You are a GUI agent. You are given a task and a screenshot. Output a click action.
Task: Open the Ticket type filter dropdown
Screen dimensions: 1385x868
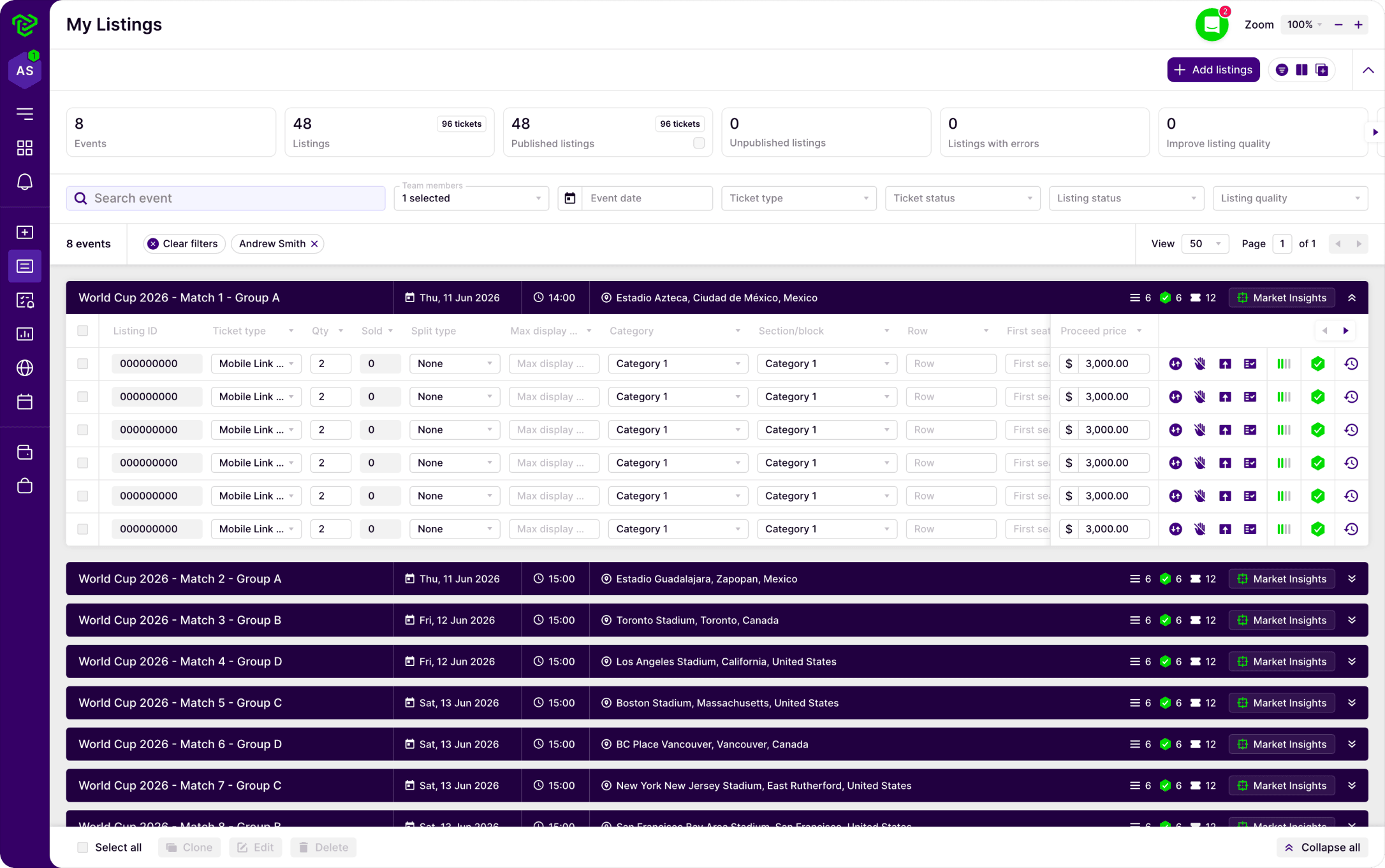point(799,198)
